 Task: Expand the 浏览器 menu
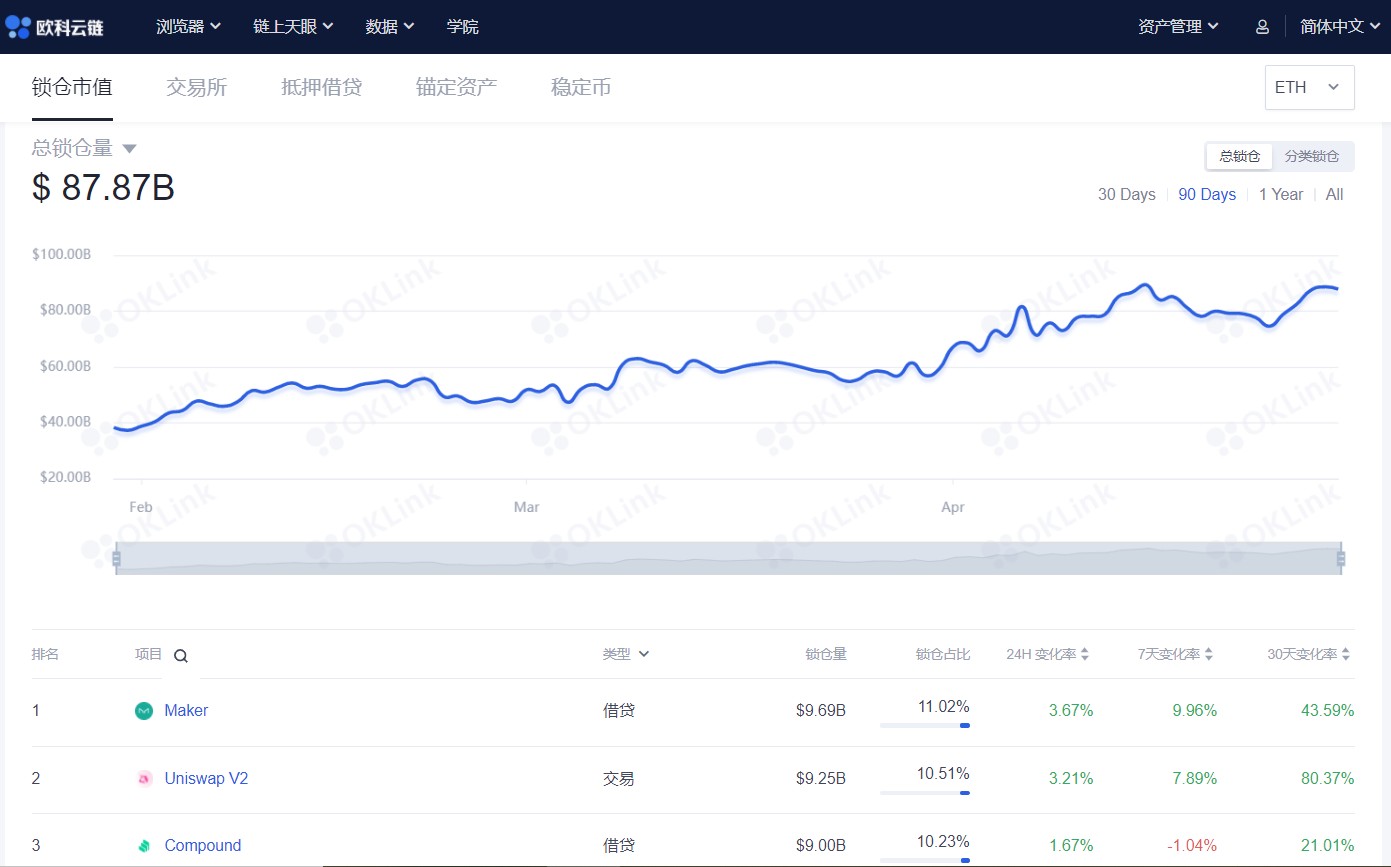point(189,27)
